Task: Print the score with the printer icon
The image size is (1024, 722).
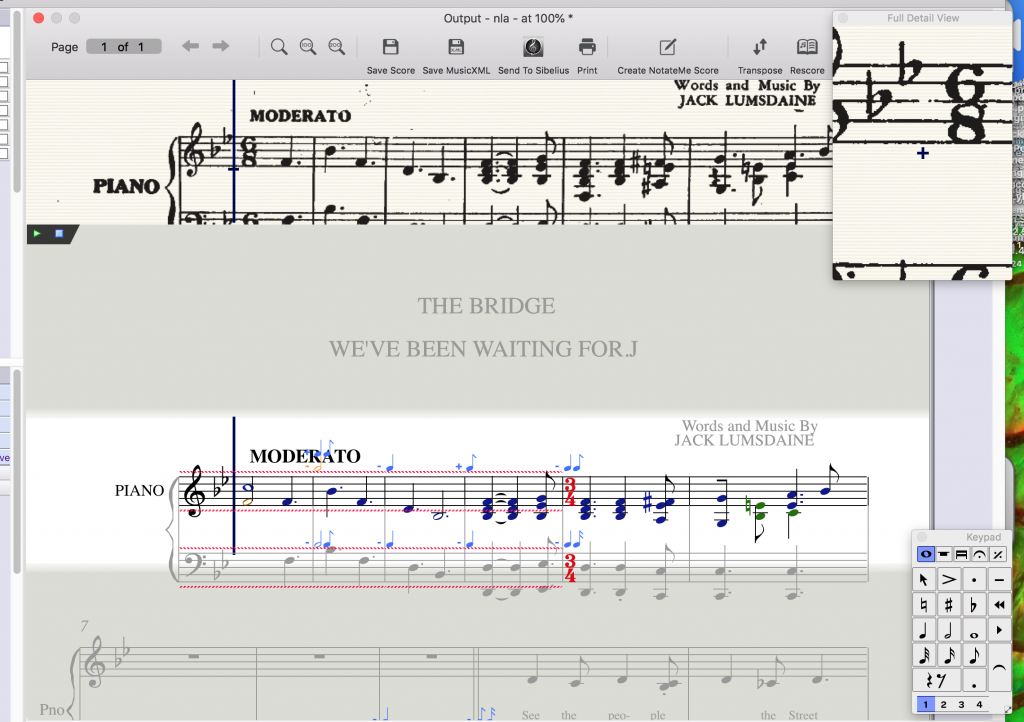Action: coord(587,47)
